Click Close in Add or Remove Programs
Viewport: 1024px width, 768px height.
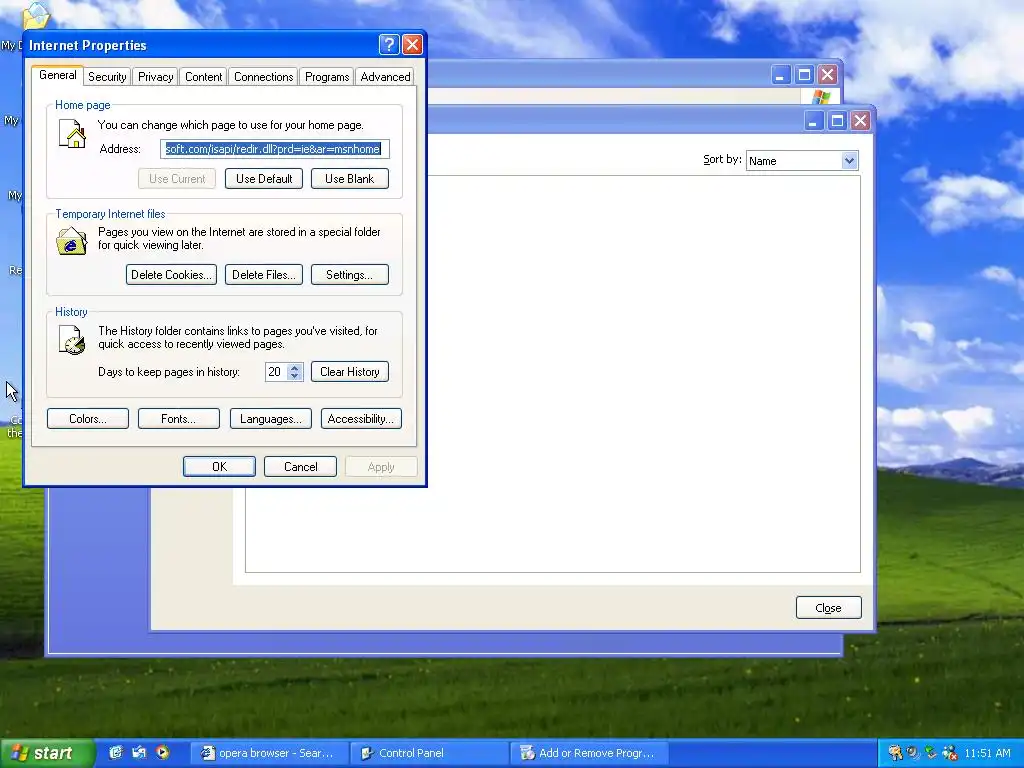[x=828, y=608]
